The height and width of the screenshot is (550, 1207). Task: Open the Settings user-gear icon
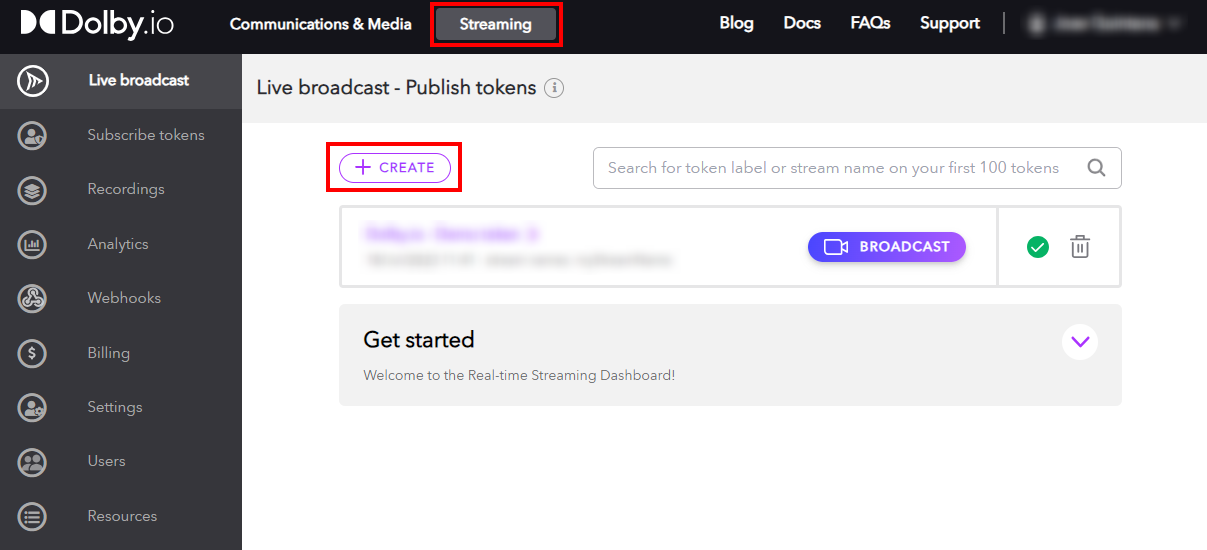33,407
